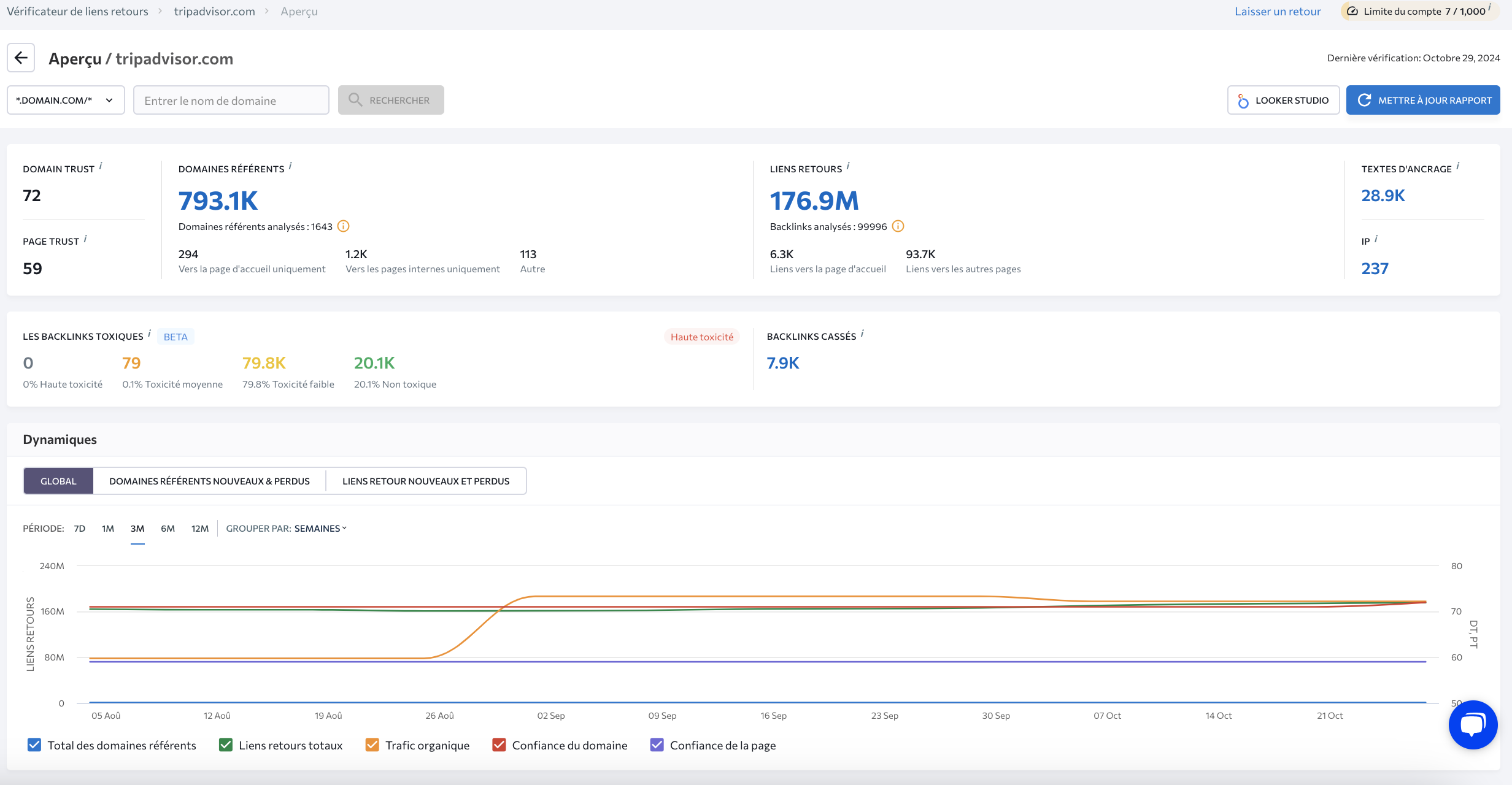Click the Textes d'ancrage info icon
Image resolution: width=1512 pixels, height=785 pixels.
click(1458, 166)
